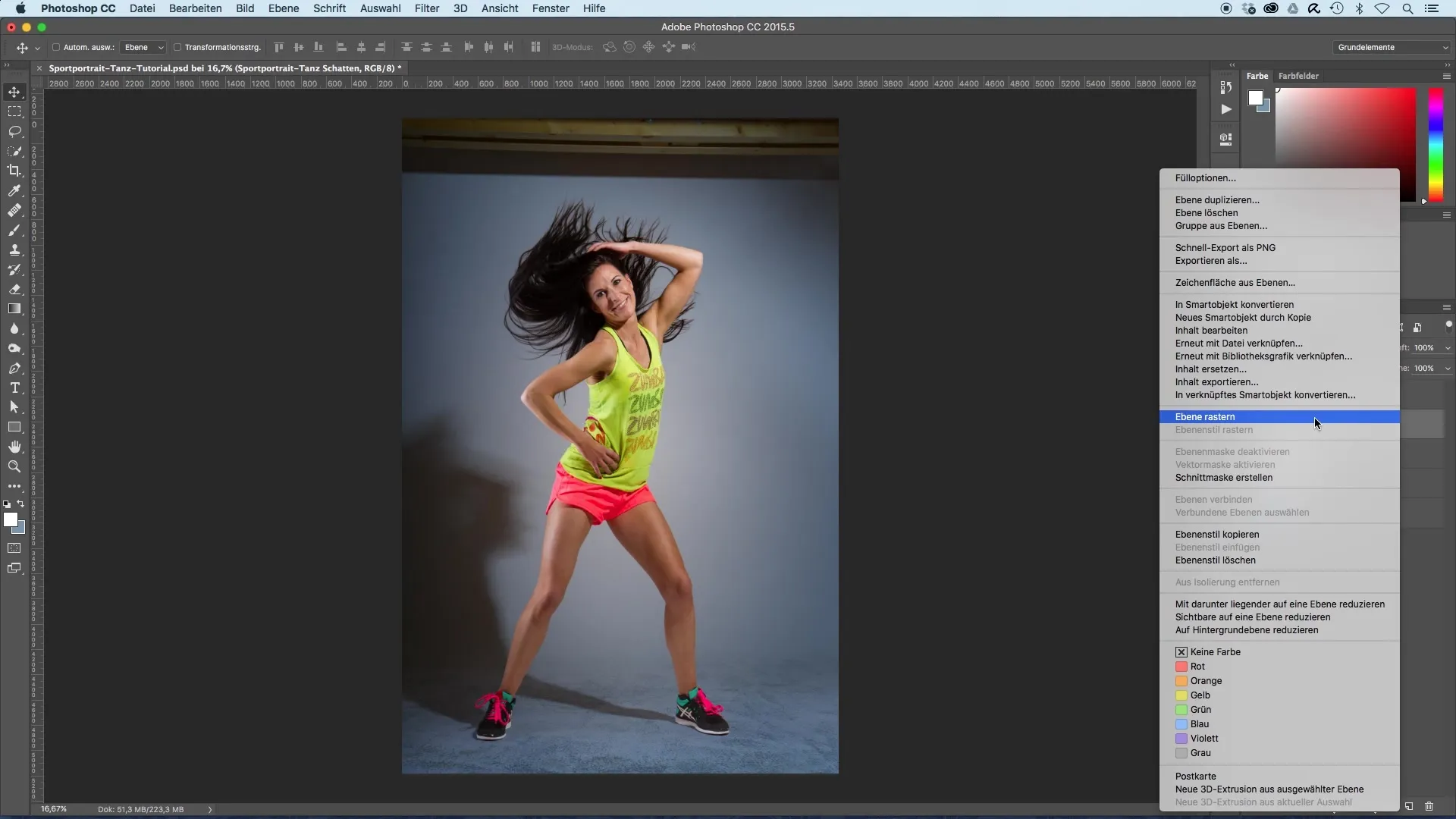Open the Bearbeiten menu
Viewport: 1456px width, 819px height.
196,8
